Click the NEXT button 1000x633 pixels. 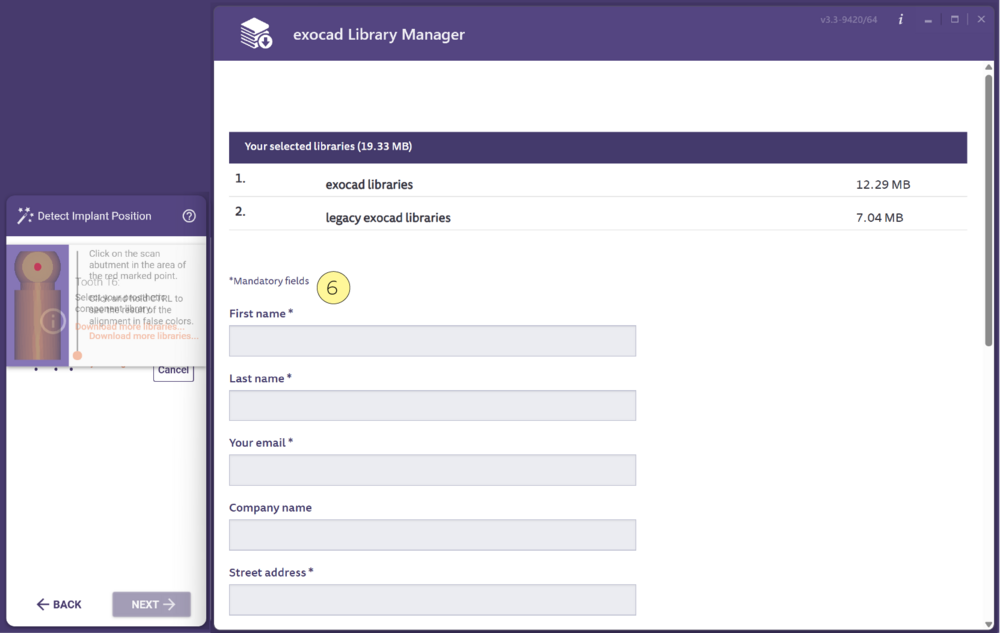click(x=152, y=604)
